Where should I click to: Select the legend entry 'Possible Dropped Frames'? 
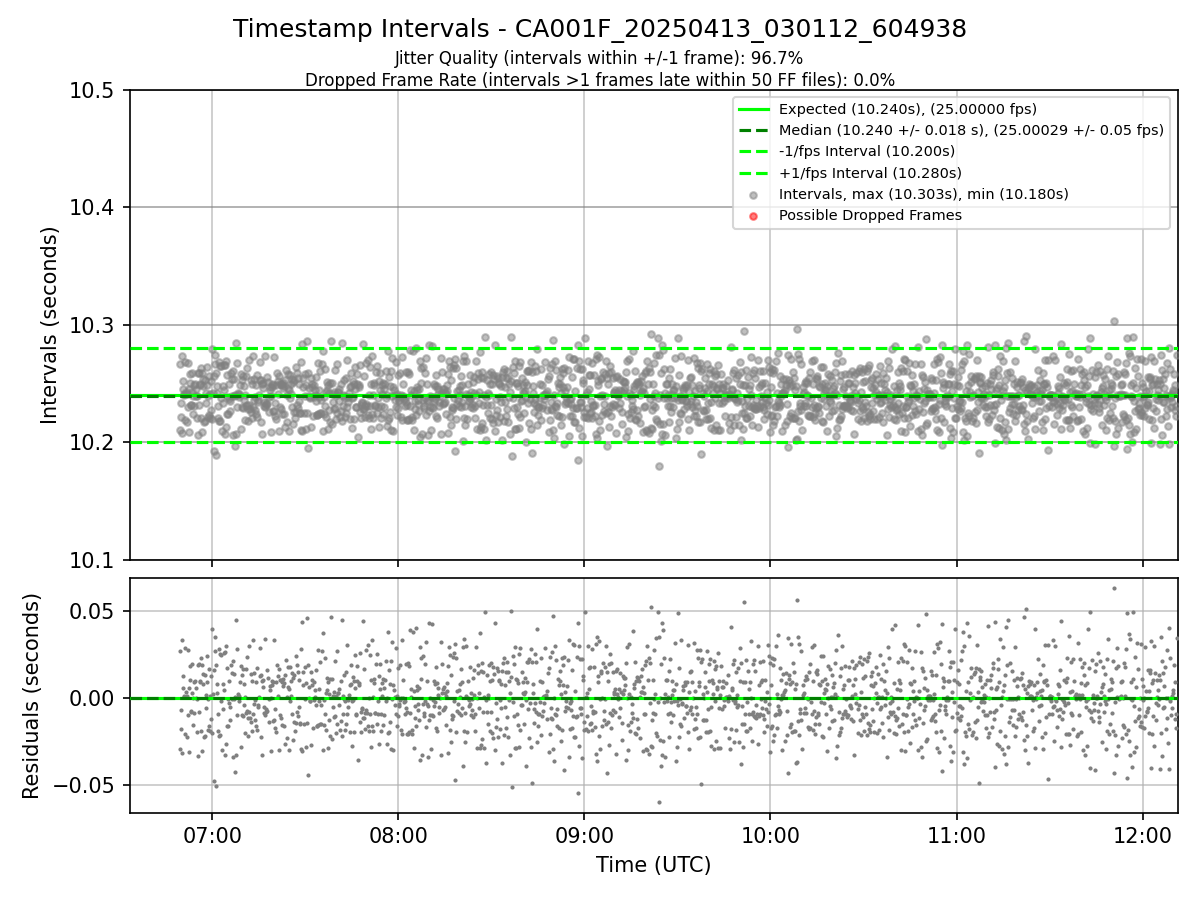[x=870, y=215]
